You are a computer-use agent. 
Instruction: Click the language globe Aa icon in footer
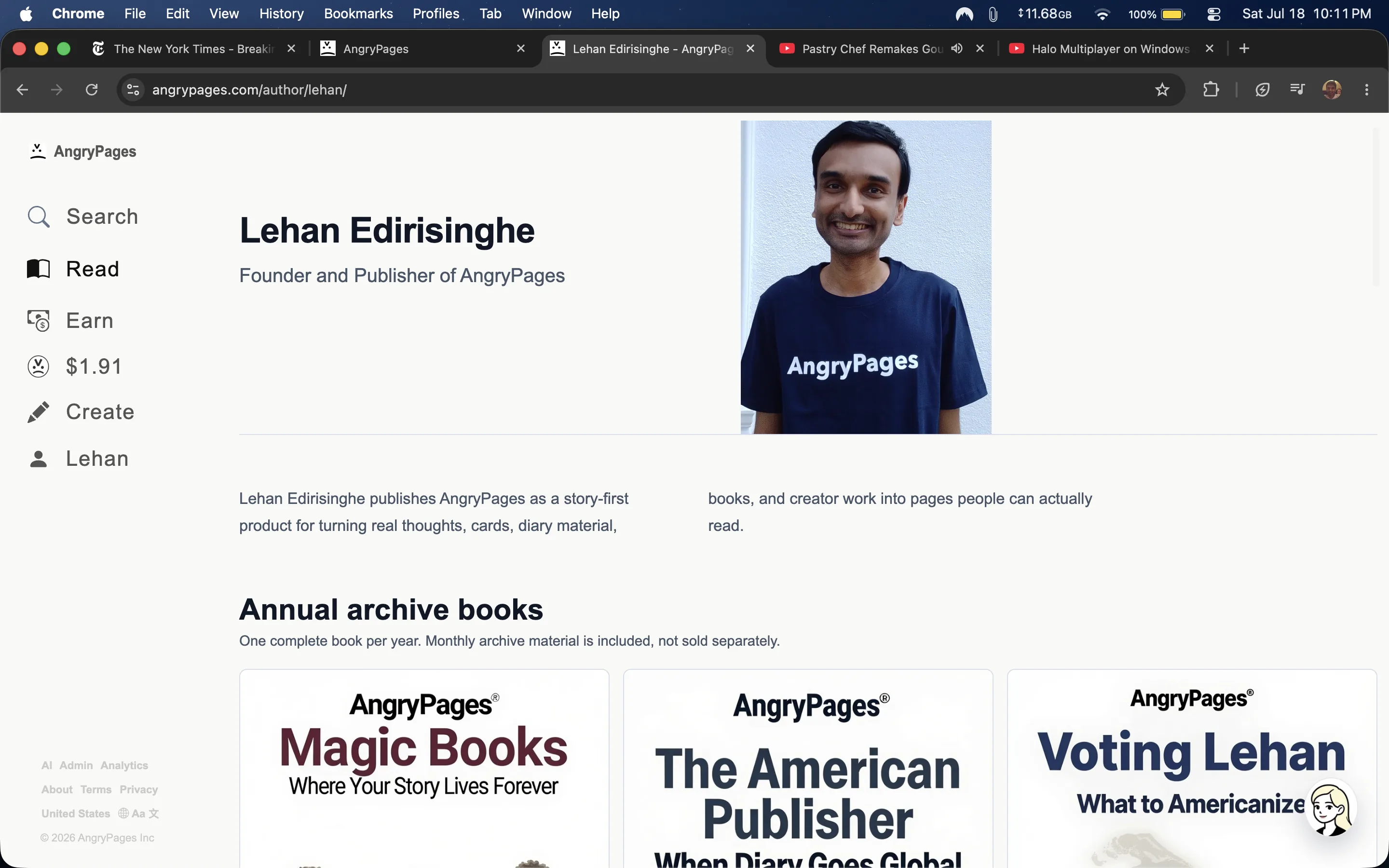(138, 814)
